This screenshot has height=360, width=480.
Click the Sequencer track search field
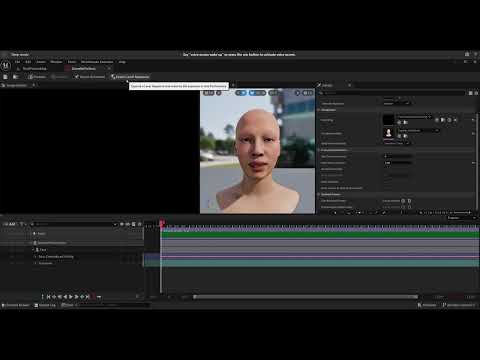tap(74, 224)
